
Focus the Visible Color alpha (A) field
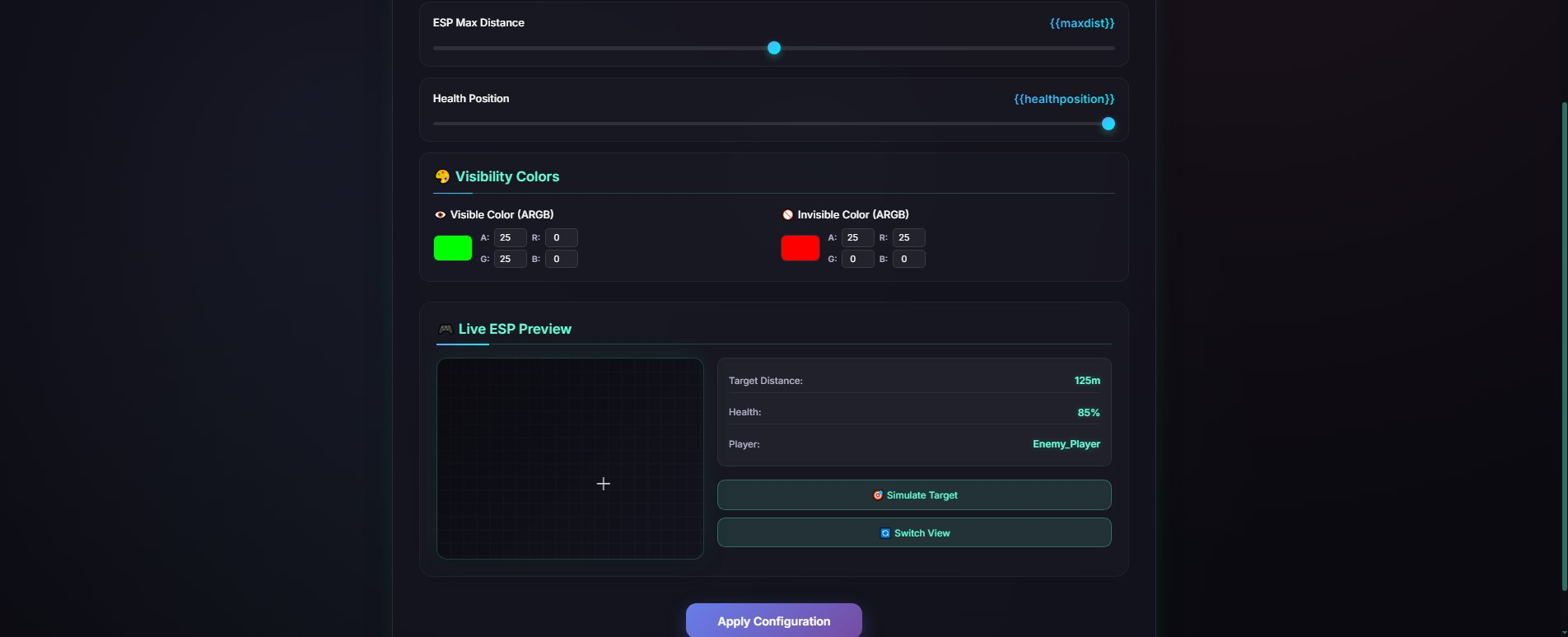tap(510, 238)
